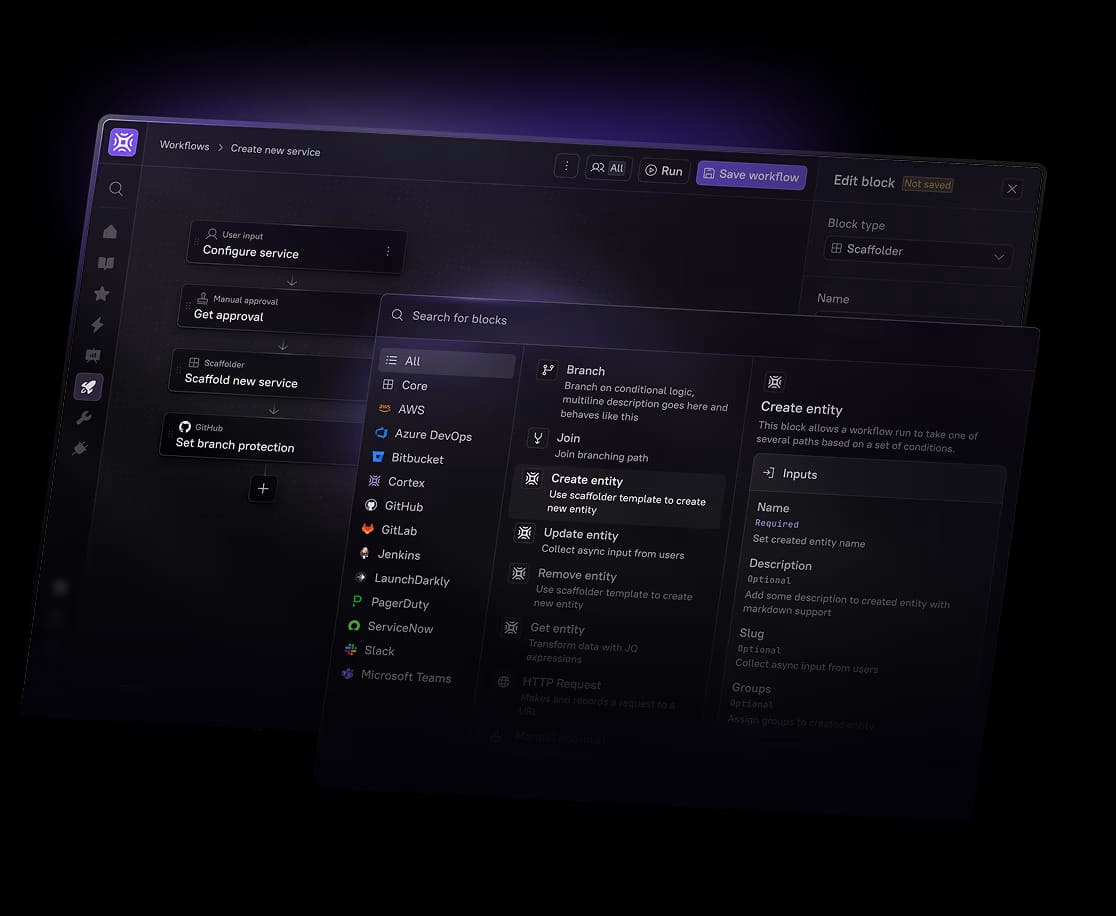Screen dimensions: 1116x916
Task: Click the Cortex logo at top left
Action: 123,142
